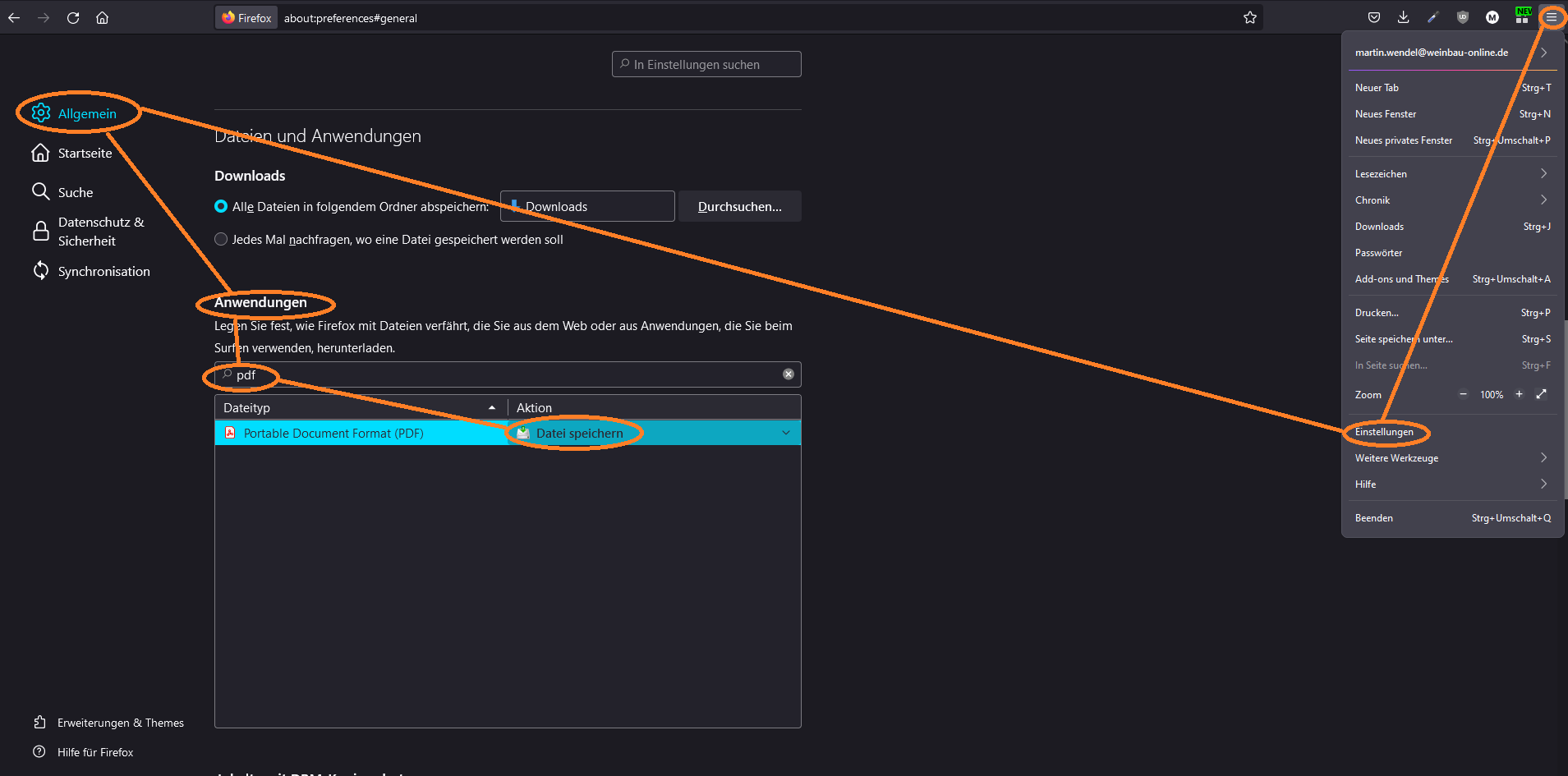The width and height of the screenshot is (1568, 776).
Task: Open Einstellungen from the menu
Action: click(x=1385, y=432)
